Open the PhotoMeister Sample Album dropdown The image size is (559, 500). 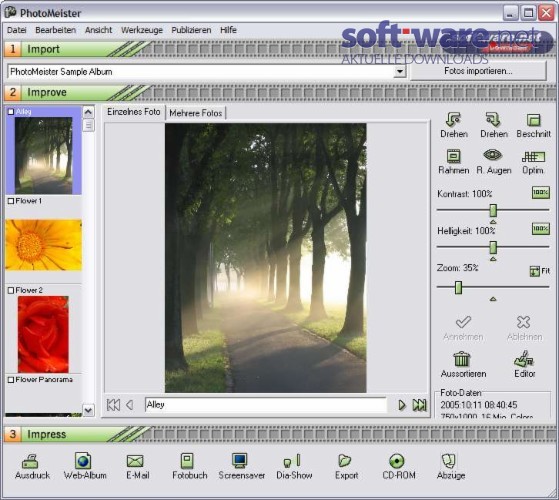(400, 72)
